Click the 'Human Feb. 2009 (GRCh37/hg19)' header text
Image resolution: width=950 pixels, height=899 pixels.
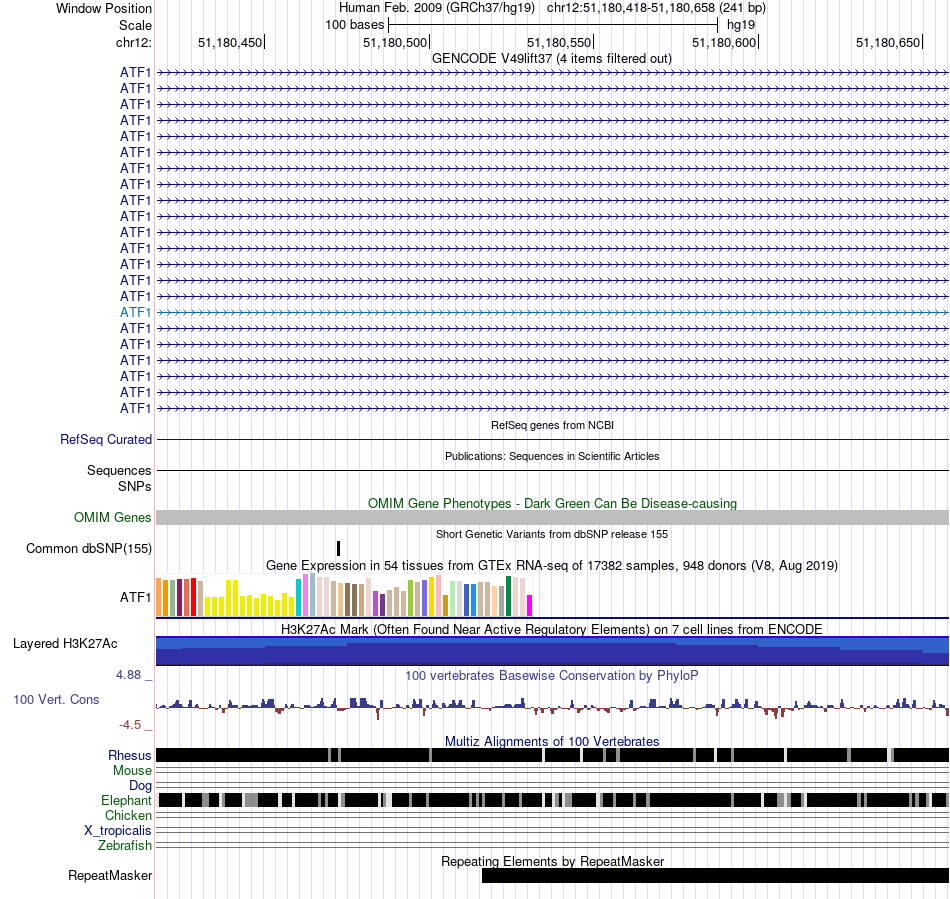(x=437, y=8)
